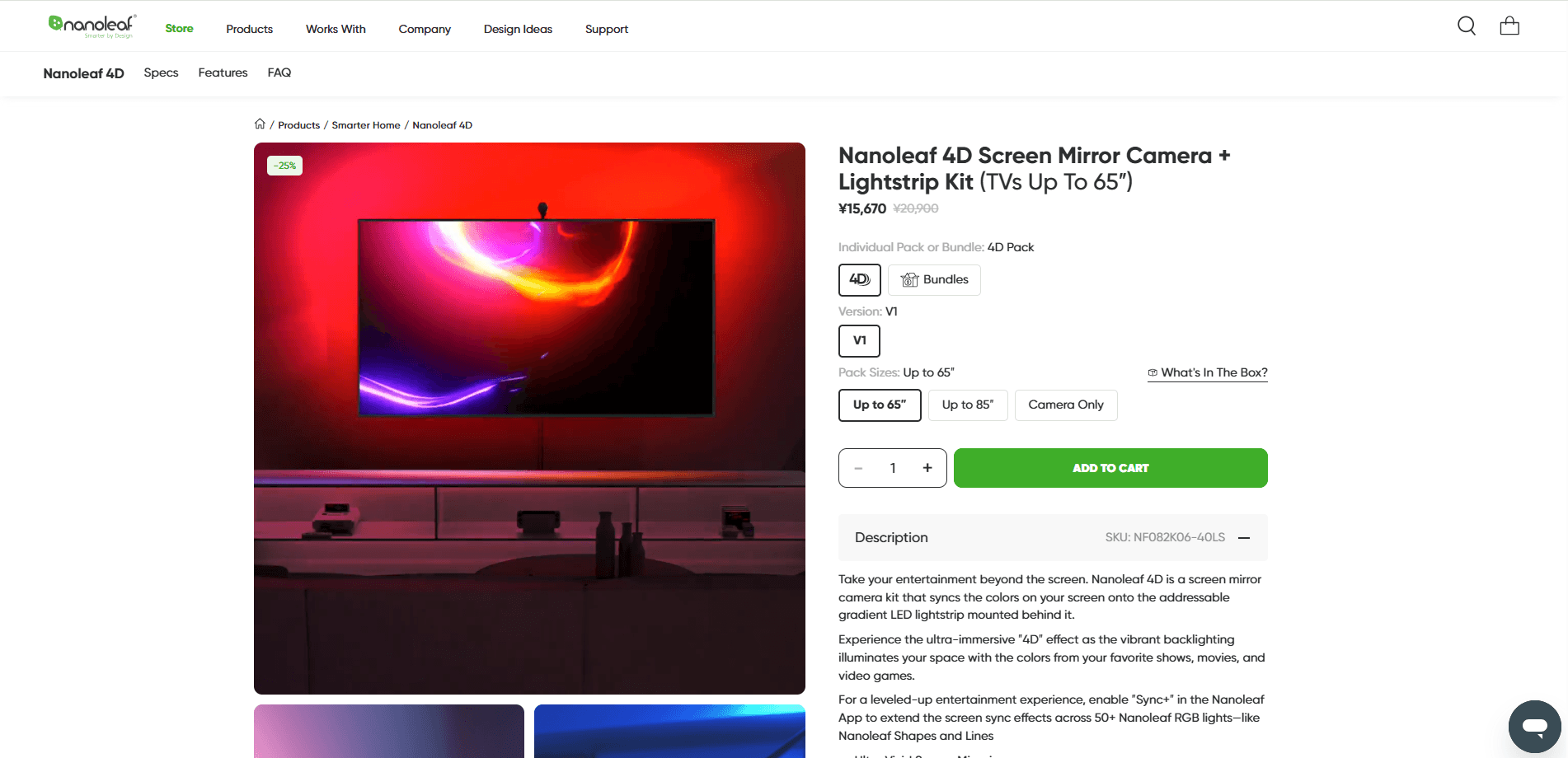This screenshot has width=1568, height=758.
Task: Open the Design Ideas menu
Action: tap(518, 29)
